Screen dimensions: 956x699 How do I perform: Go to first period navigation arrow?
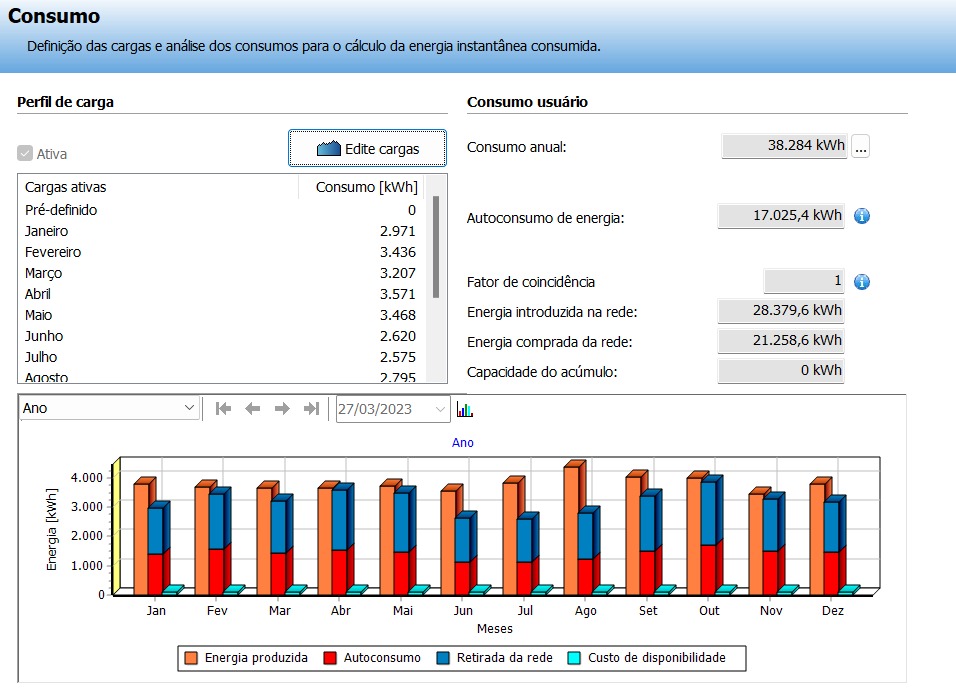tap(224, 409)
